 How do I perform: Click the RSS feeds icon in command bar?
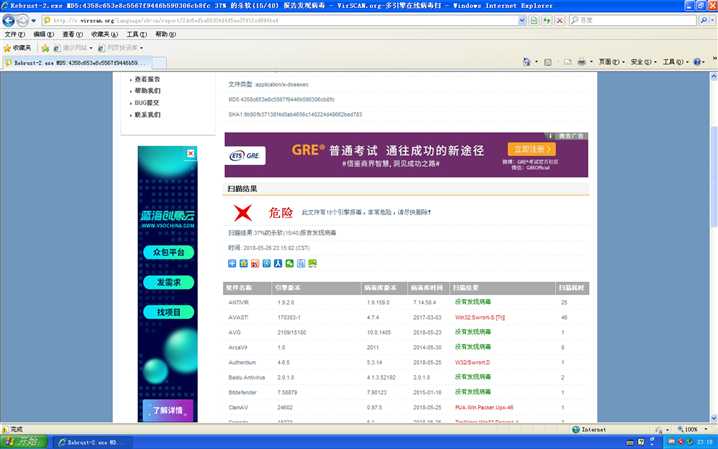coord(548,62)
